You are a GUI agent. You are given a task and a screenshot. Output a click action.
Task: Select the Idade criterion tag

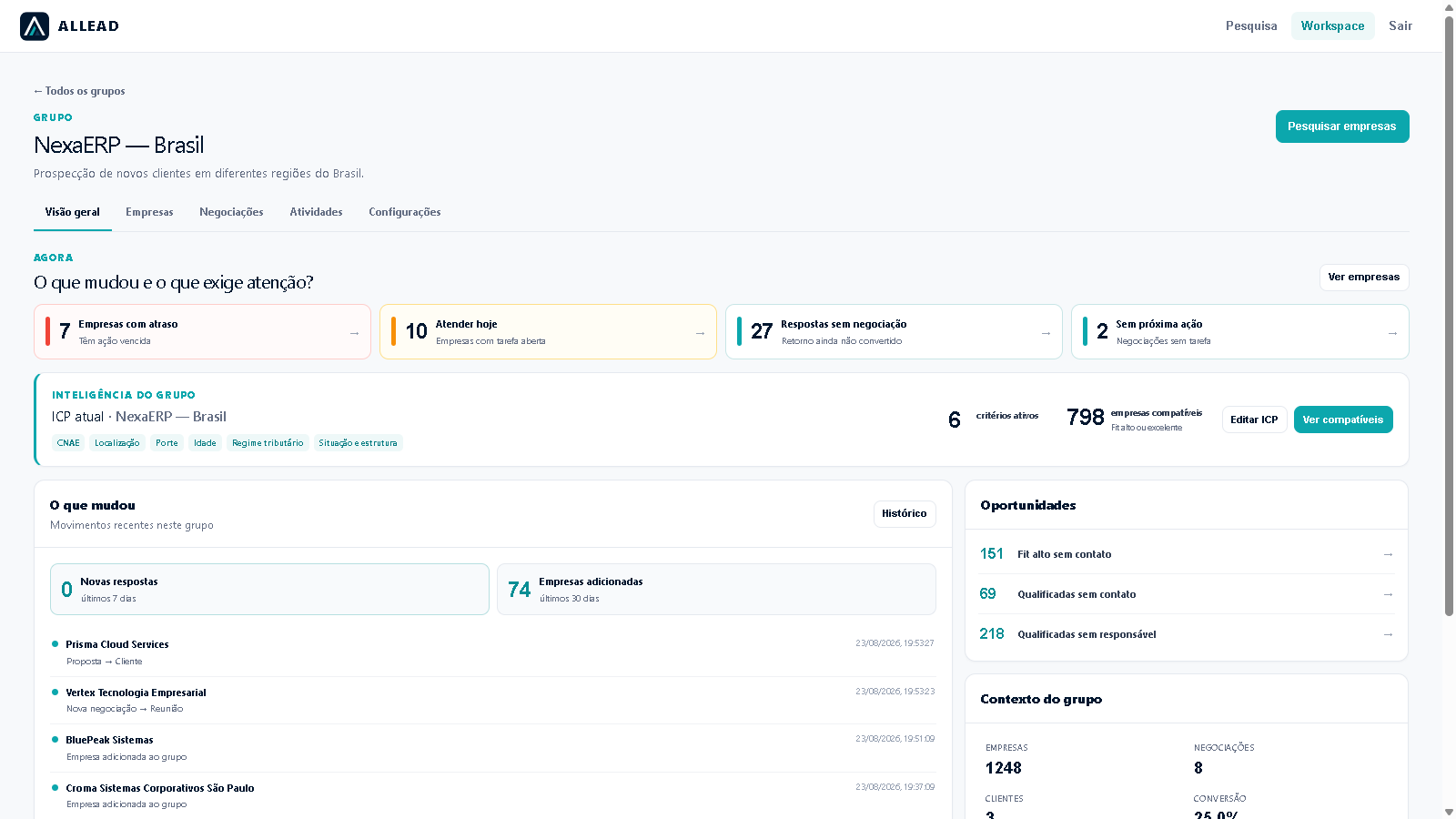click(205, 443)
